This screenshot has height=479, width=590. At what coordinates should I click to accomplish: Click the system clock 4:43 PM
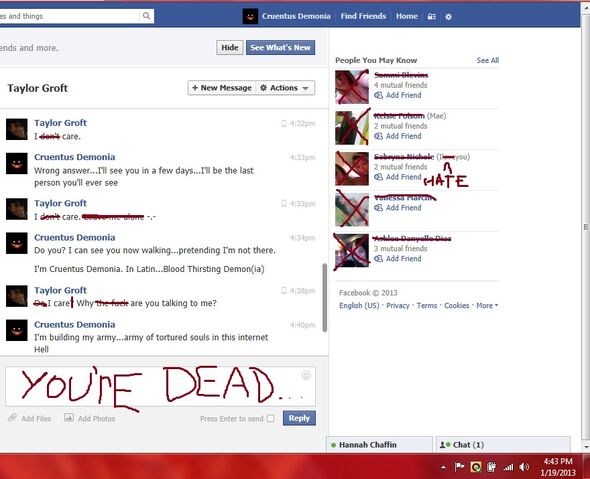(x=558, y=461)
